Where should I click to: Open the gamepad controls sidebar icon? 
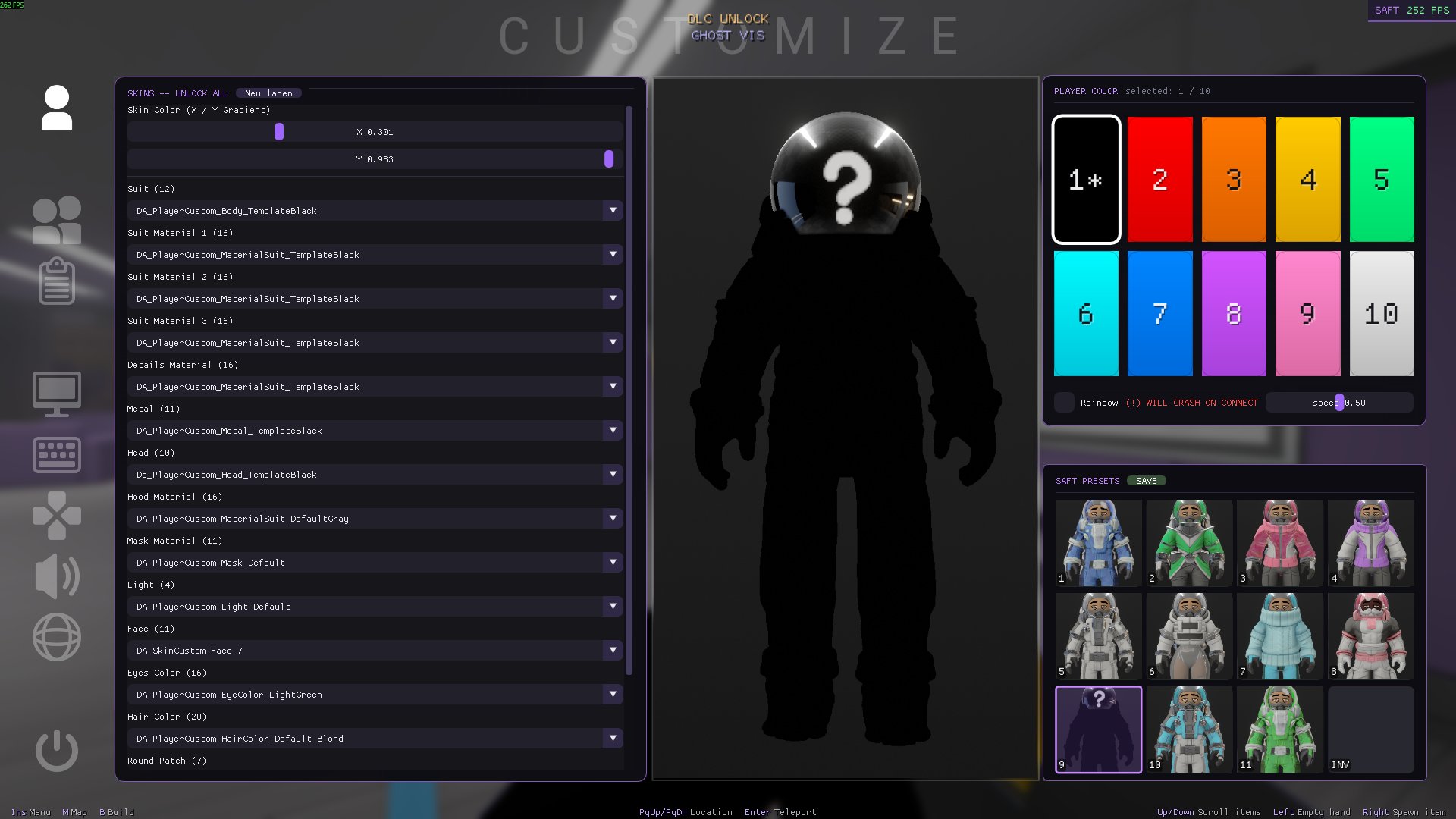point(57,516)
